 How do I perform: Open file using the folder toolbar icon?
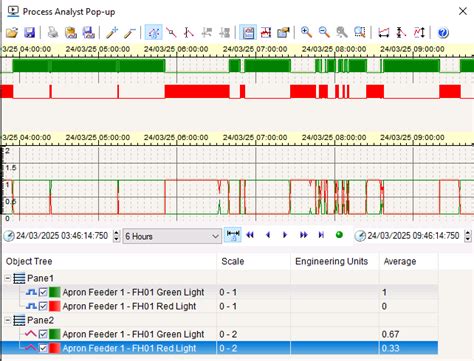(12, 33)
